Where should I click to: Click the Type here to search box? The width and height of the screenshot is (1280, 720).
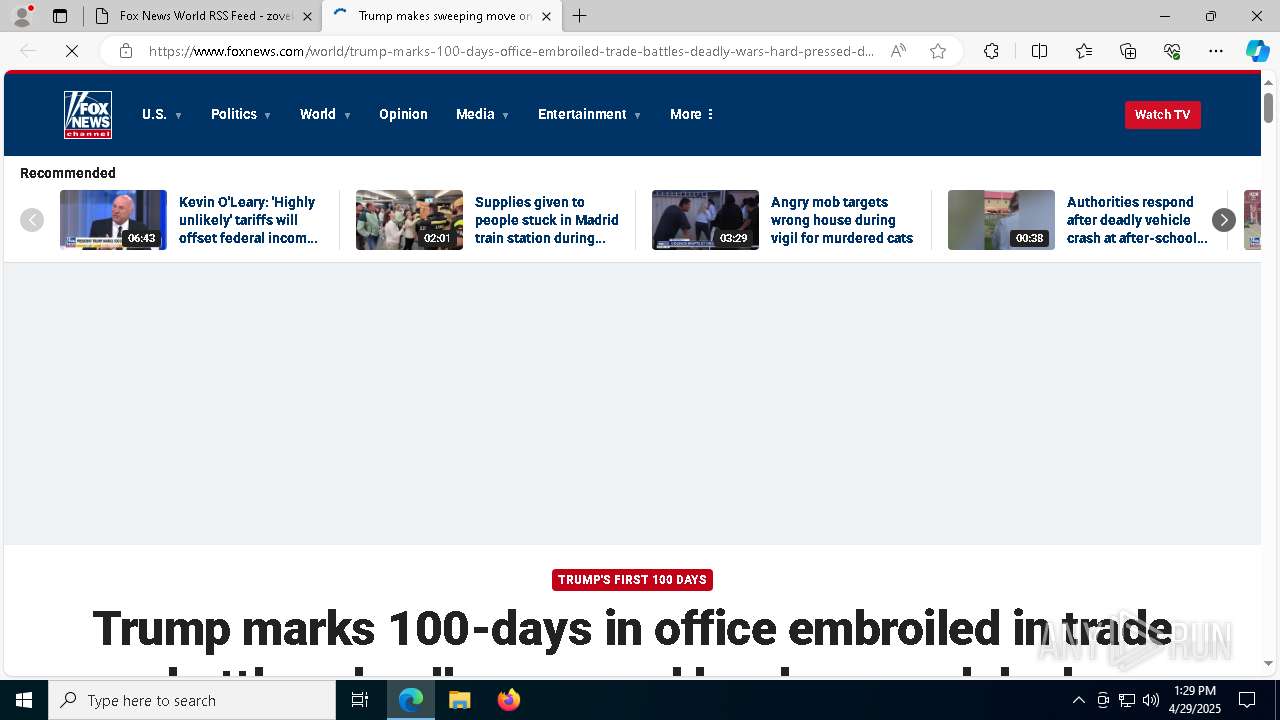(192, 700)
